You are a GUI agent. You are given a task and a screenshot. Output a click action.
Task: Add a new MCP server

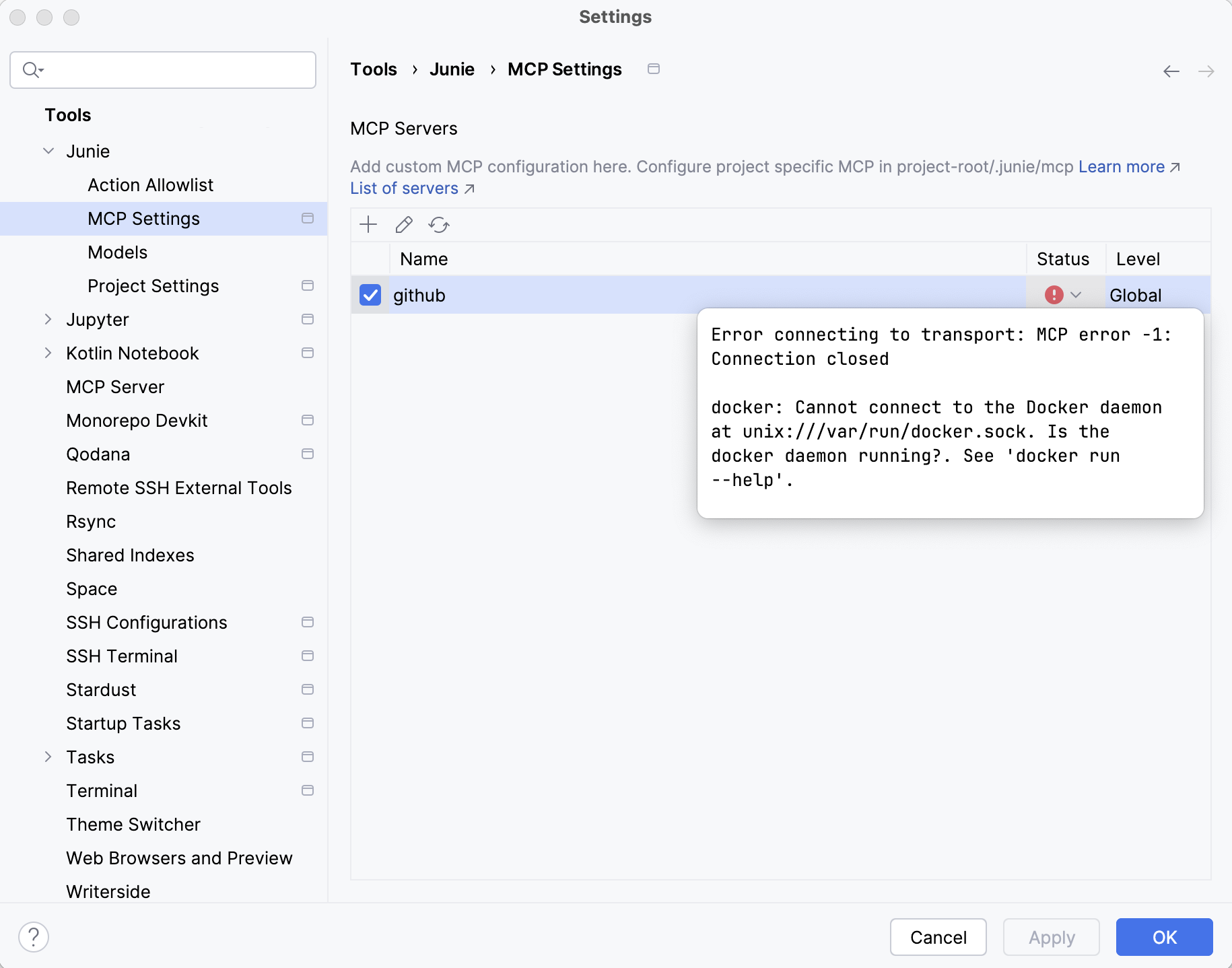pyautogui.click(x=368, y=224)
